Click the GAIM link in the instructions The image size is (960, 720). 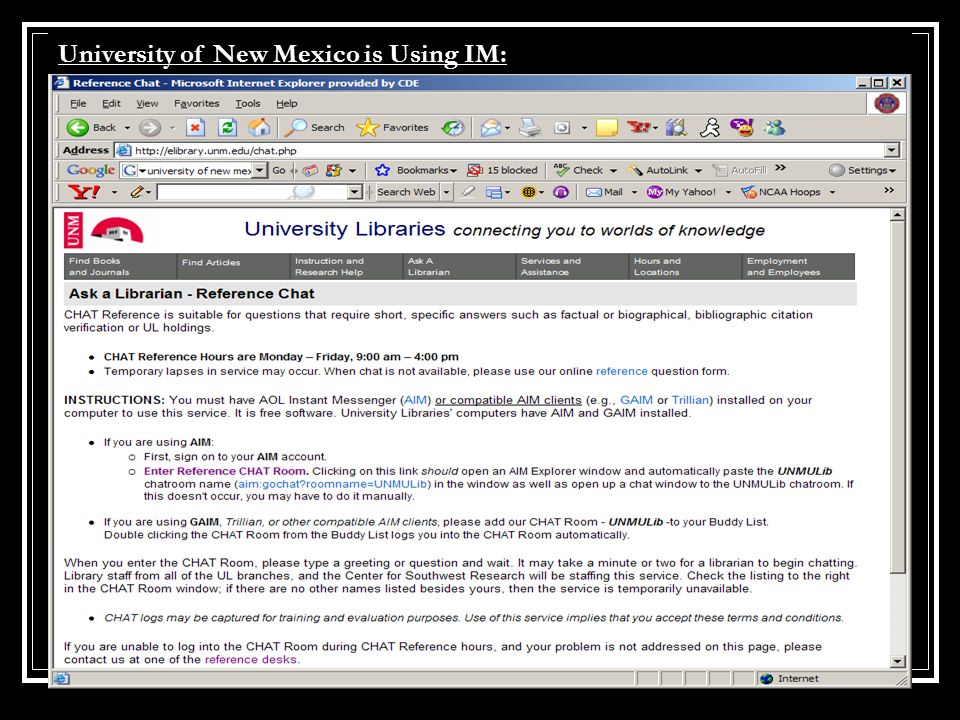point(636,400)
